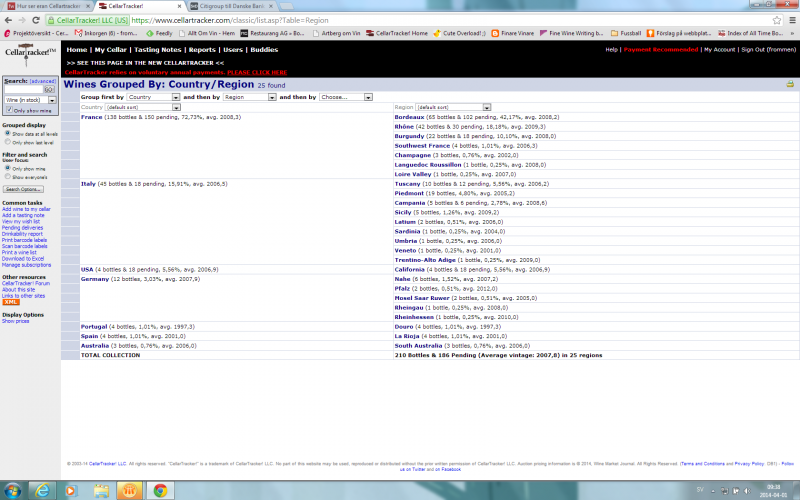The image size is (800, 500).
Task: Select Show data at all levels radio
Action: pyautogui.click(x=8, y=133)
